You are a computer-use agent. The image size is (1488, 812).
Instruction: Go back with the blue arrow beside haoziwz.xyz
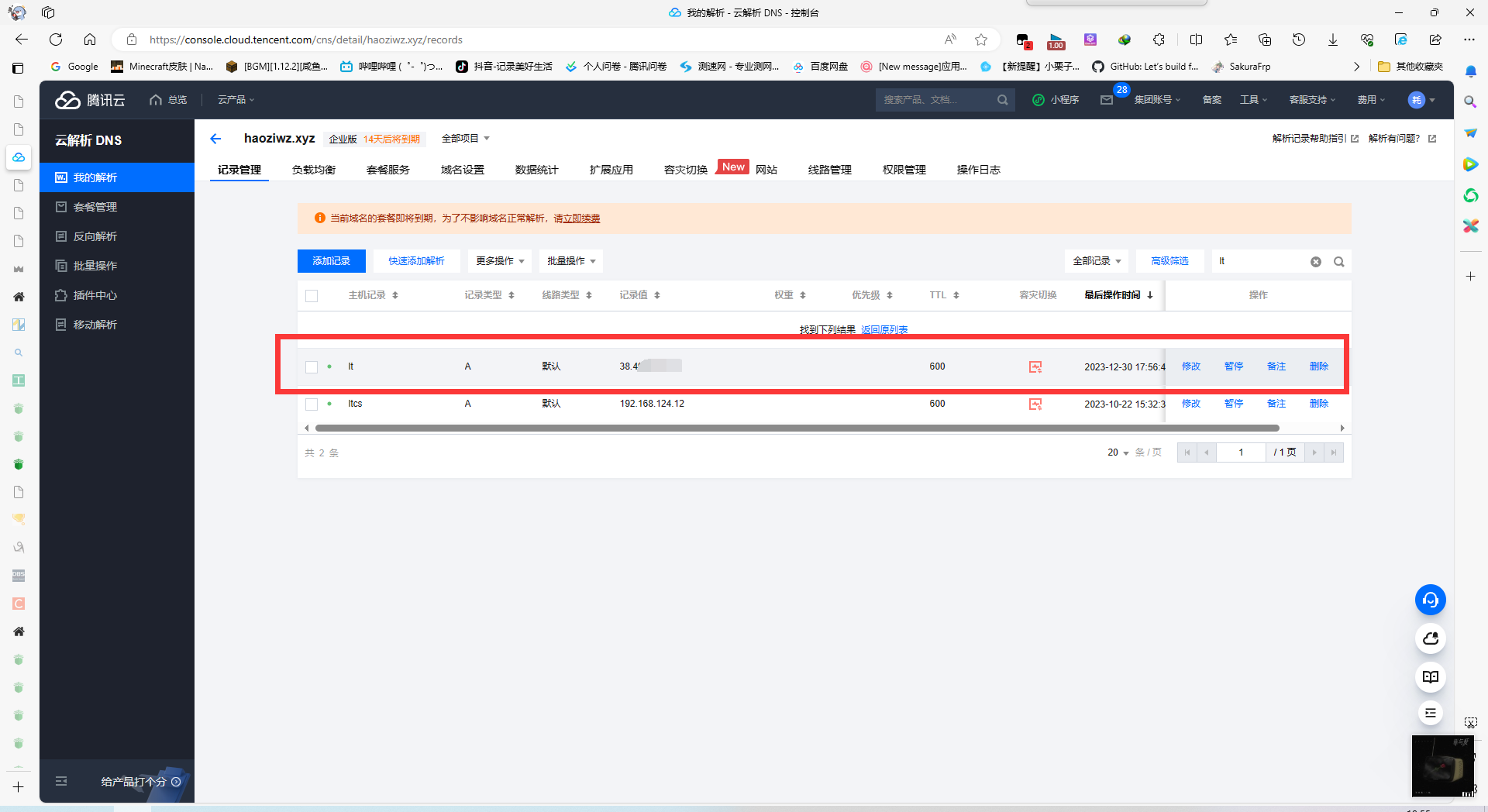click(215, 139)
